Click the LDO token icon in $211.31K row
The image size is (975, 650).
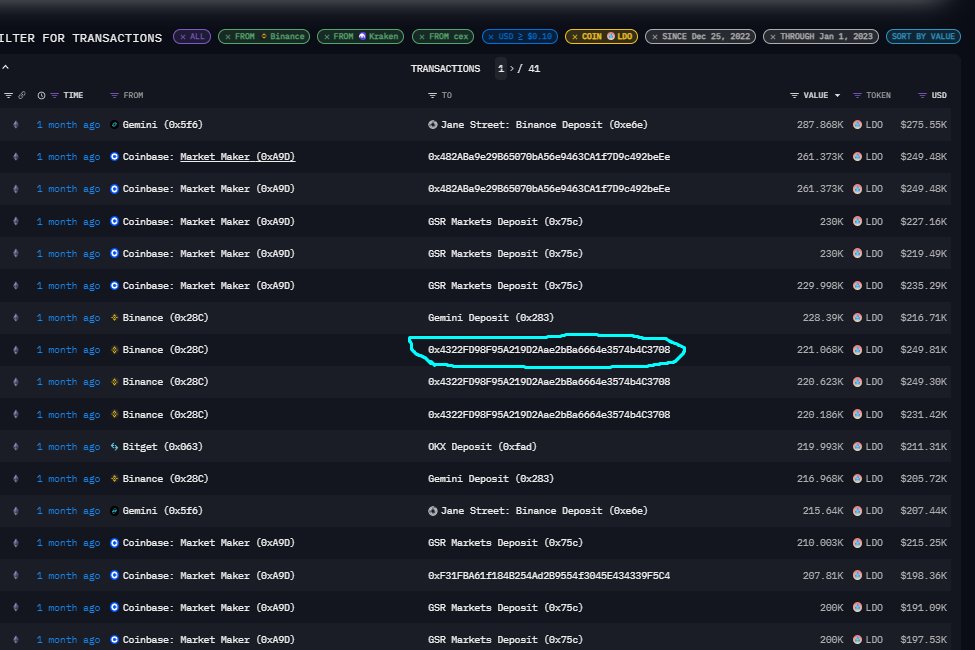pos(857,447)
